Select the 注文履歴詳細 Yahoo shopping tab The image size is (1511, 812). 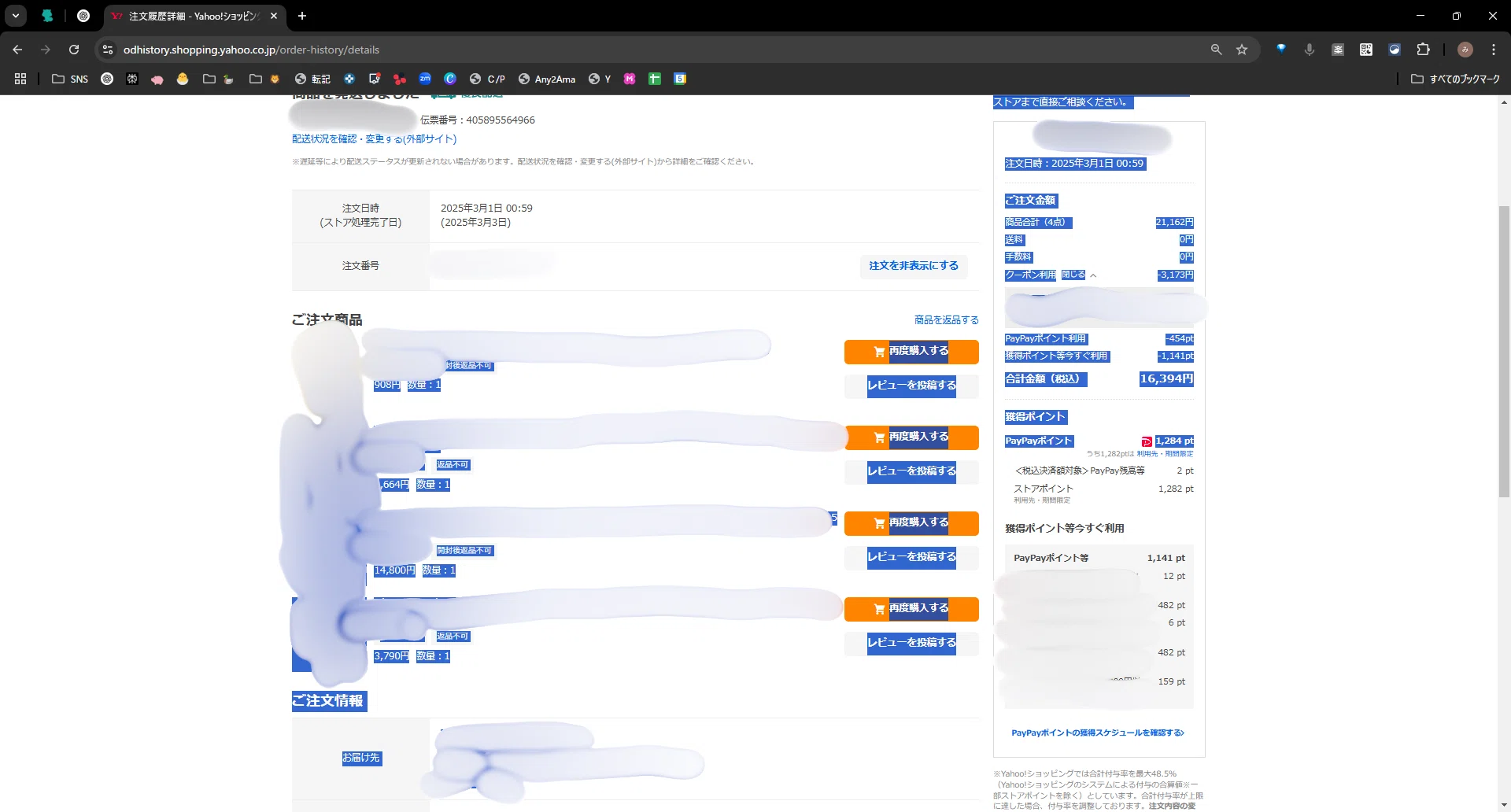[x=193, y=16]
